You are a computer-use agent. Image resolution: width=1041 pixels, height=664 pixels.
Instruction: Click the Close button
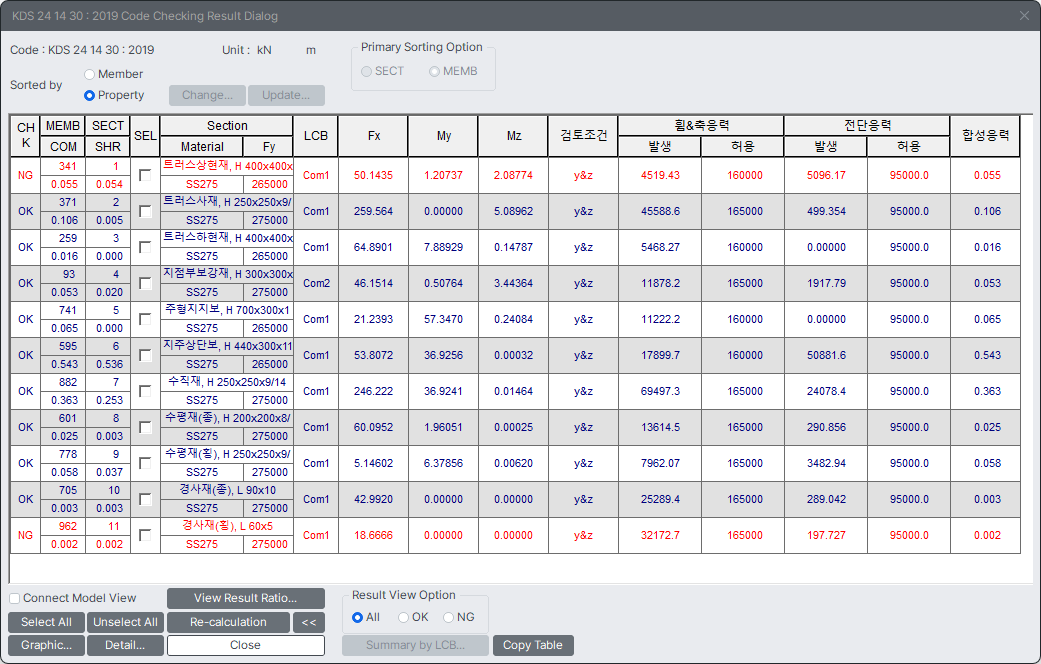click(x=246, y=645)
